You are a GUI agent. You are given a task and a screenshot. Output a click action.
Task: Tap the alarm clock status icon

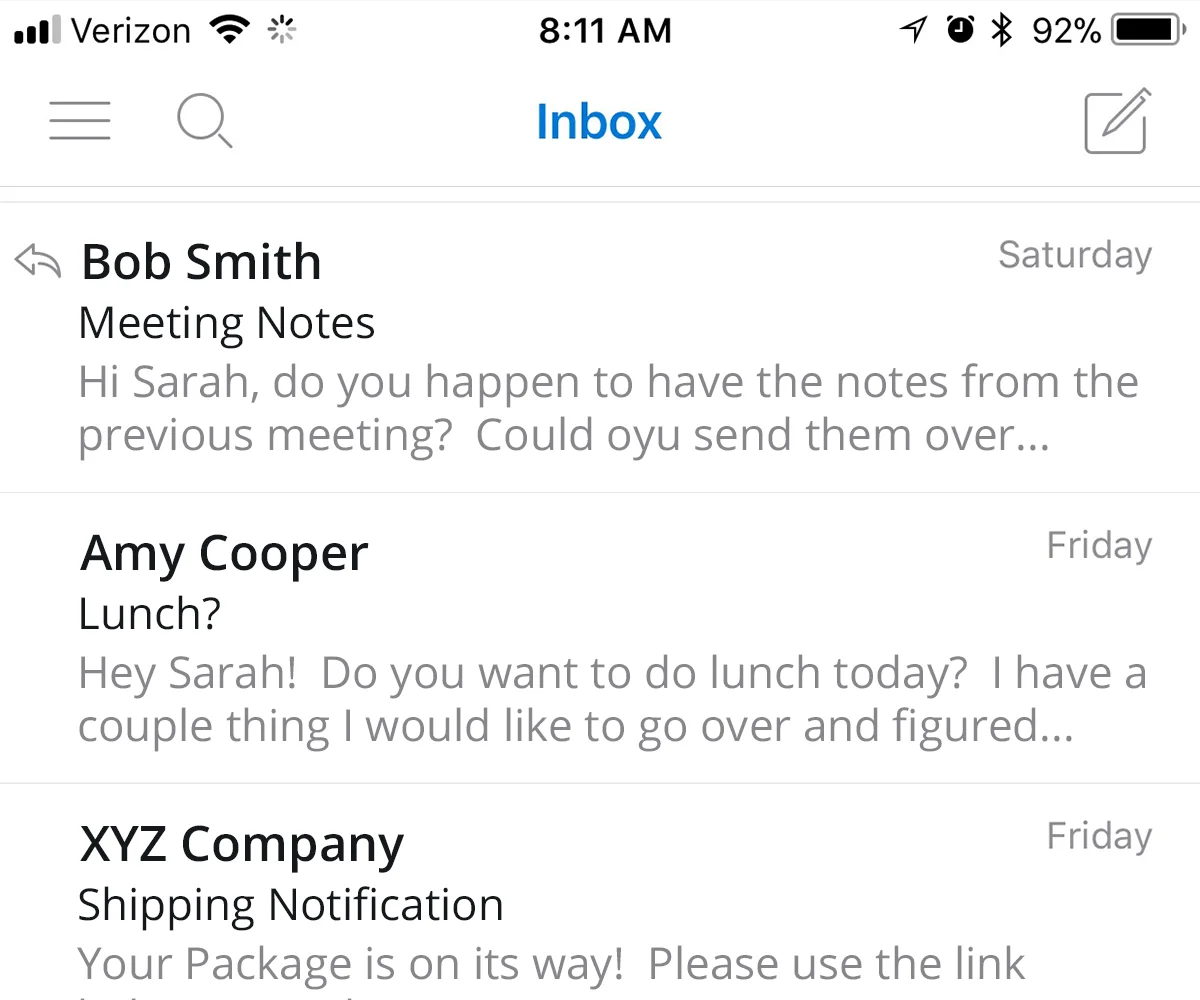click(961, 31)
